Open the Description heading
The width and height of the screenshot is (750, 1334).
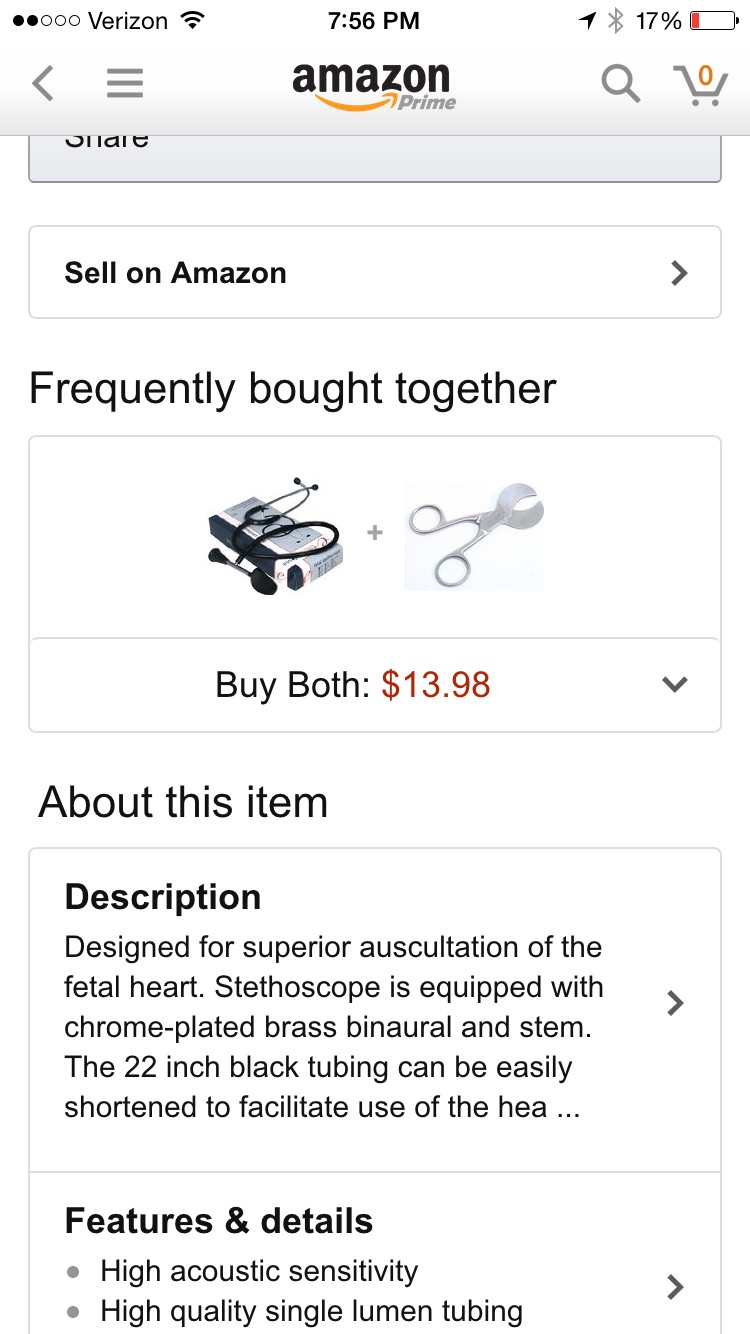tap(163, 897)
